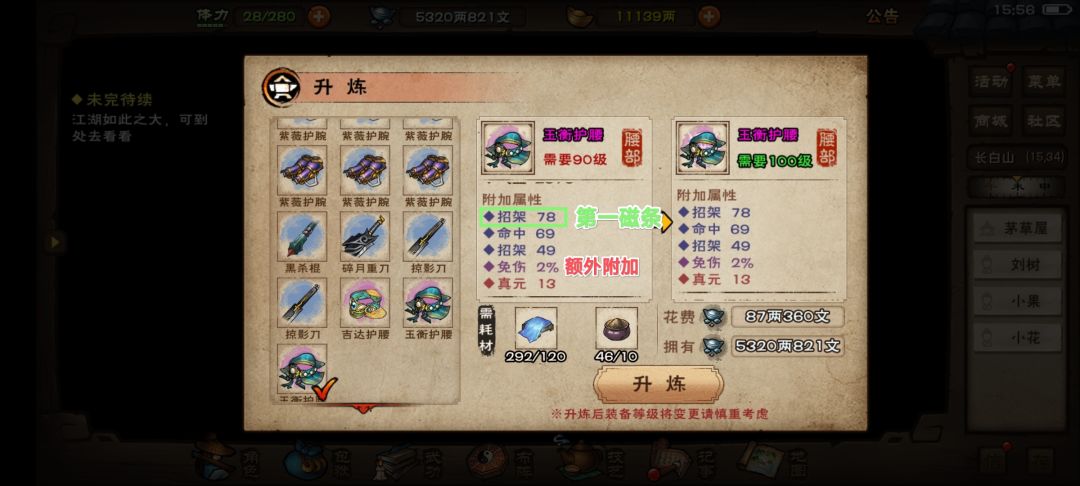Select the 茅草屋 location entry
The width and height of the screenshot is (1080, 486).
1017,228
